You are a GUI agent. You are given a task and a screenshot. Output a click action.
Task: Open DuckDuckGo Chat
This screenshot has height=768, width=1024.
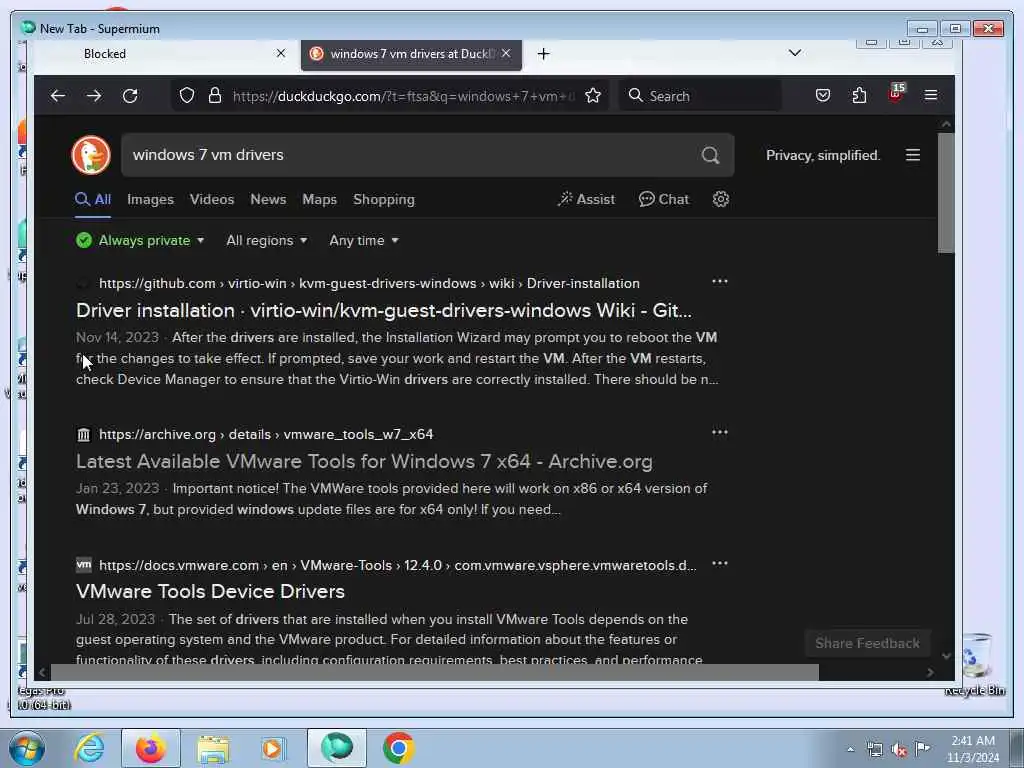(664, 199)
